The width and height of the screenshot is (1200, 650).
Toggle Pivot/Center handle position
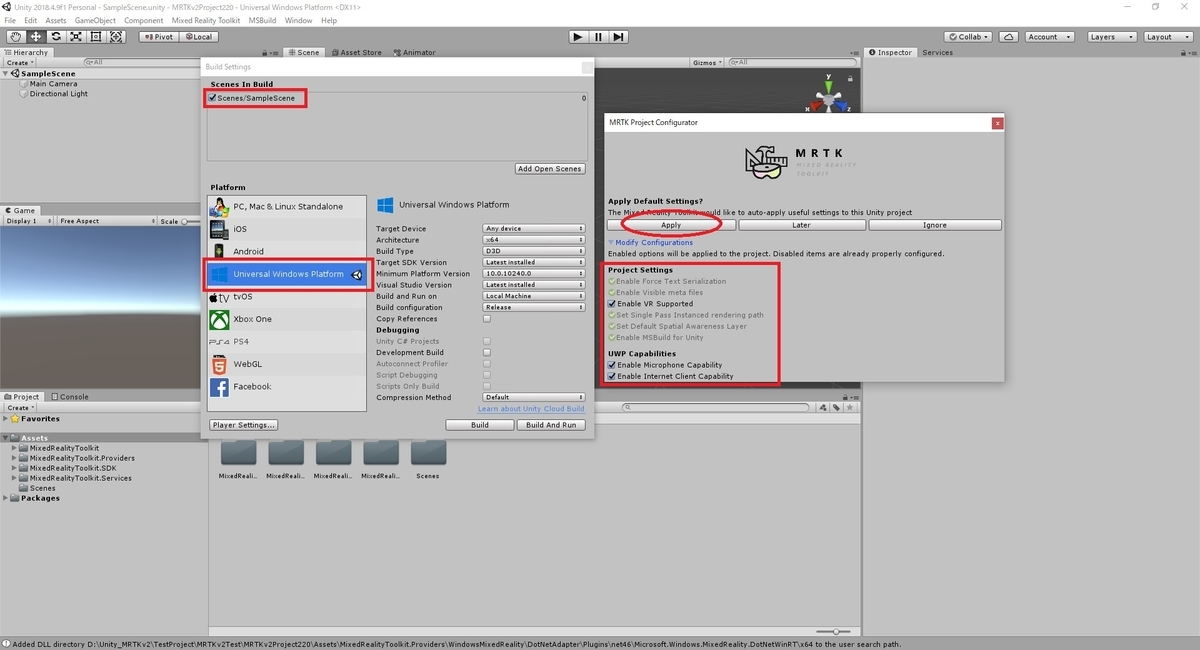click(x=158, y=37)
